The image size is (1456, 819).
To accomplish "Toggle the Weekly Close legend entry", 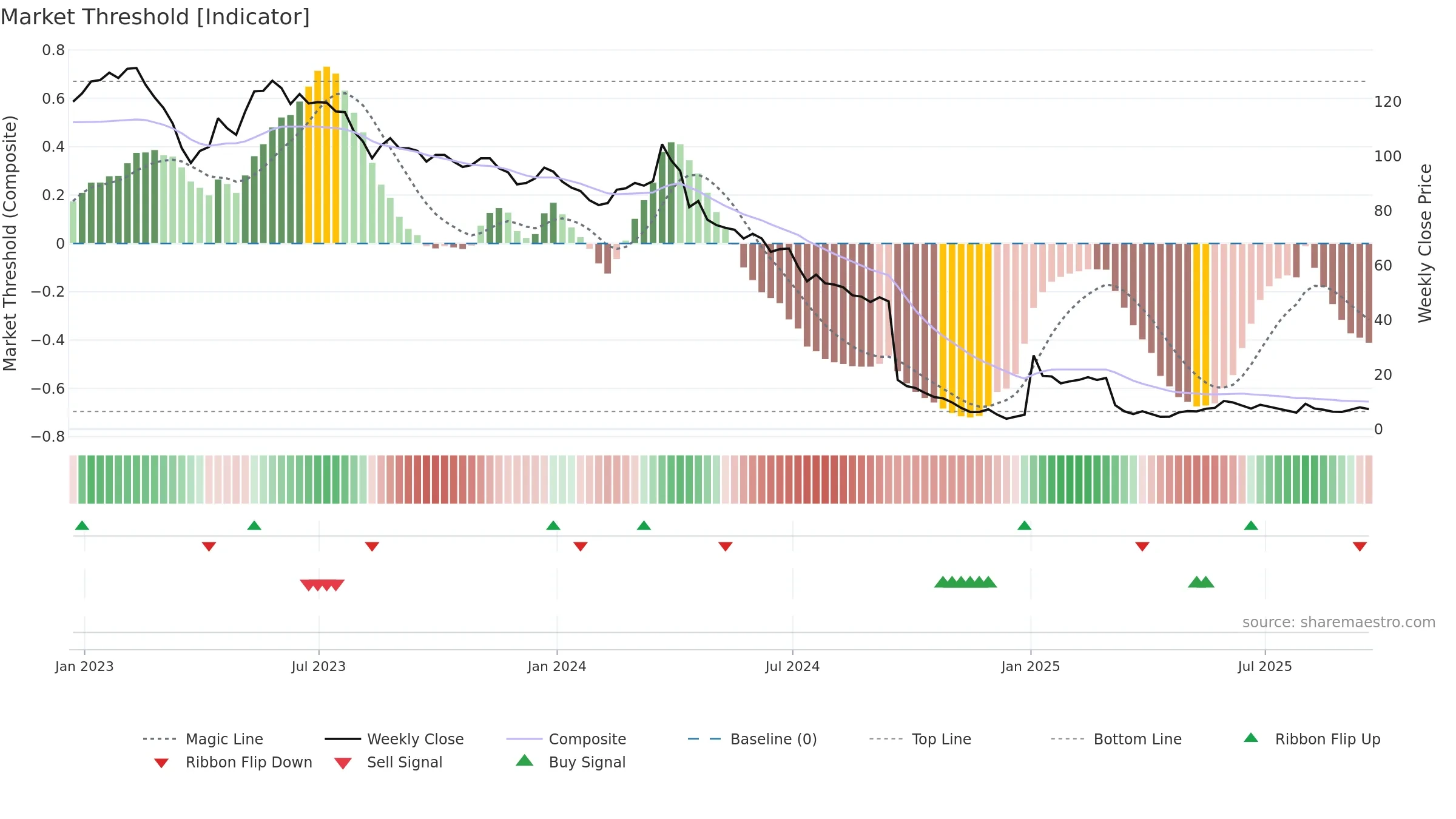I will [x=394, y=739].
